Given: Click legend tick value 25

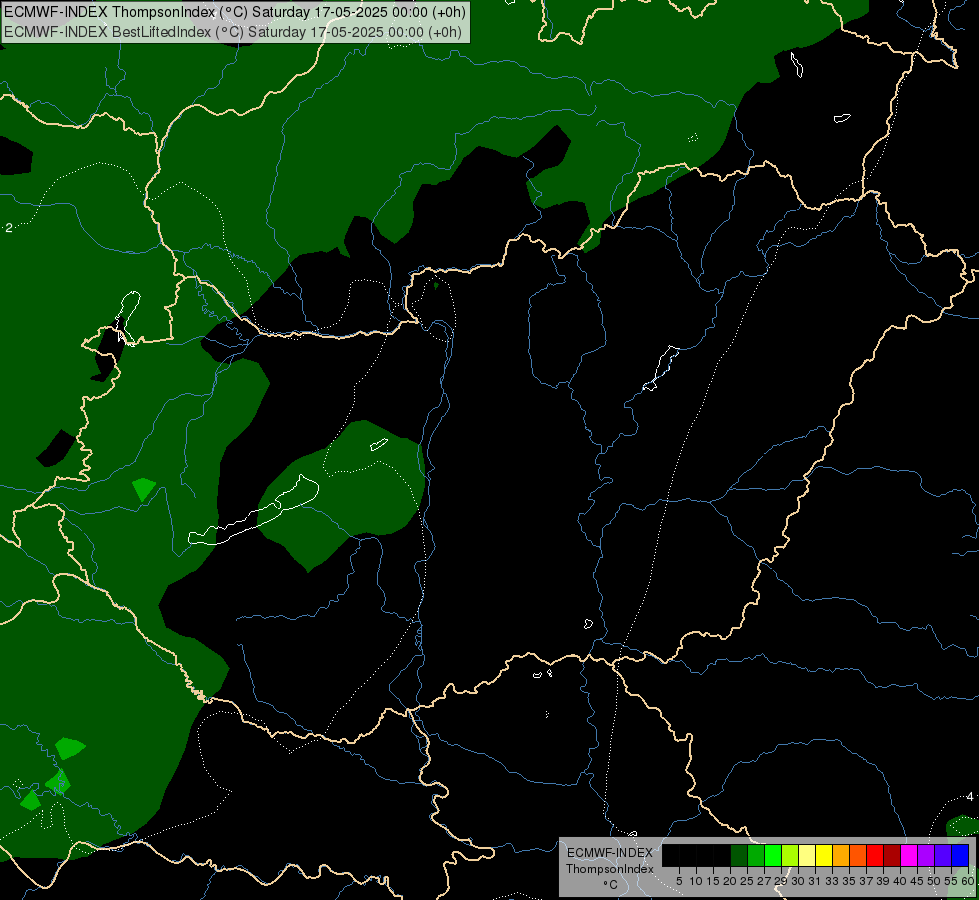Looking at the screenshot, I should [747, 881].
